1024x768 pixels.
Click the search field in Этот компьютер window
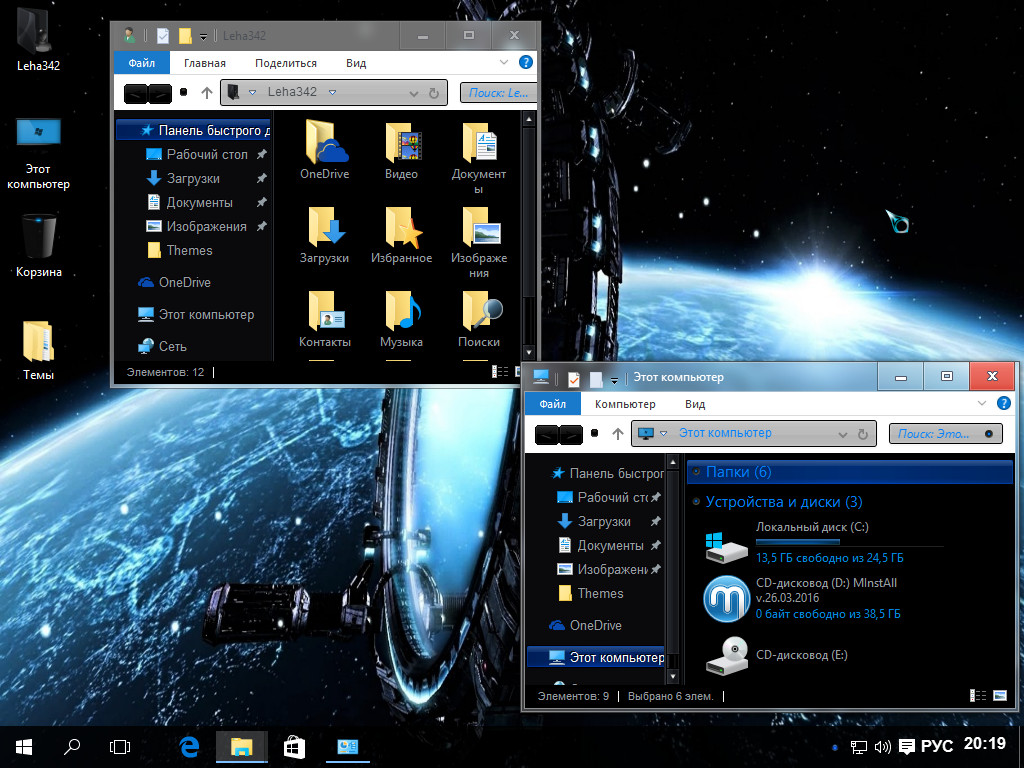pos(935,433)
